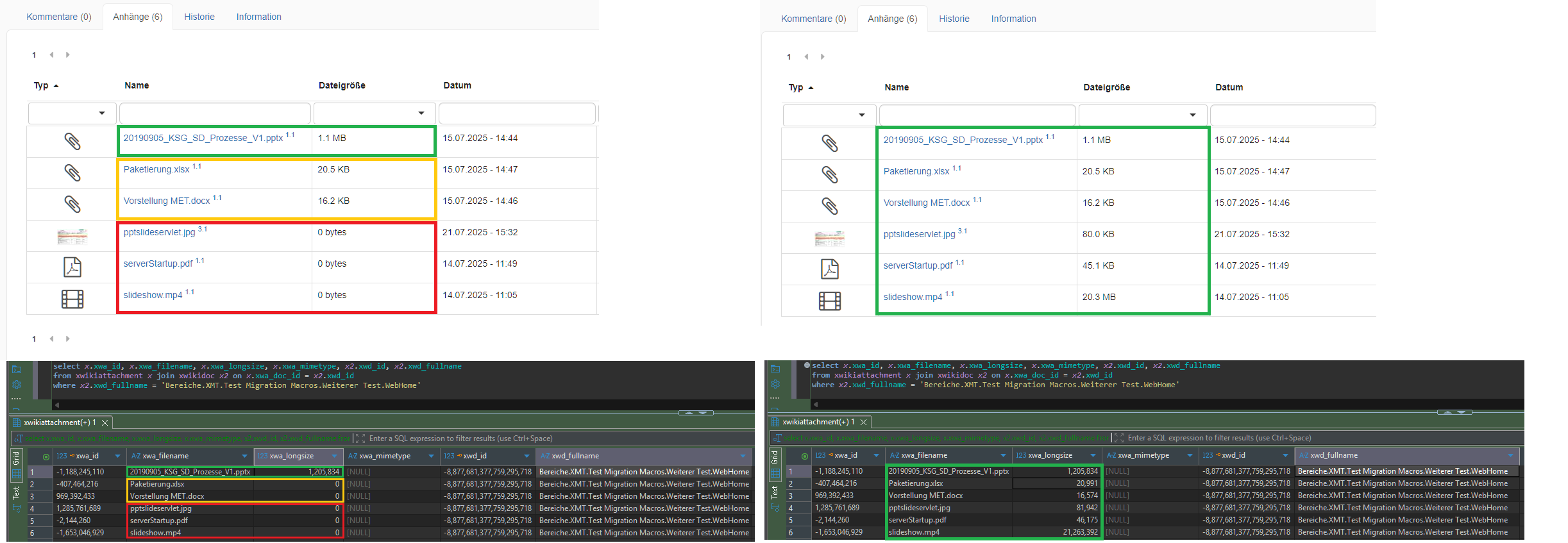This screenshot has height=543, width=1568.
Task: Click the settings gear in the left SQL editor gutter
Action: pyautogui.click(x=17, y=385)
